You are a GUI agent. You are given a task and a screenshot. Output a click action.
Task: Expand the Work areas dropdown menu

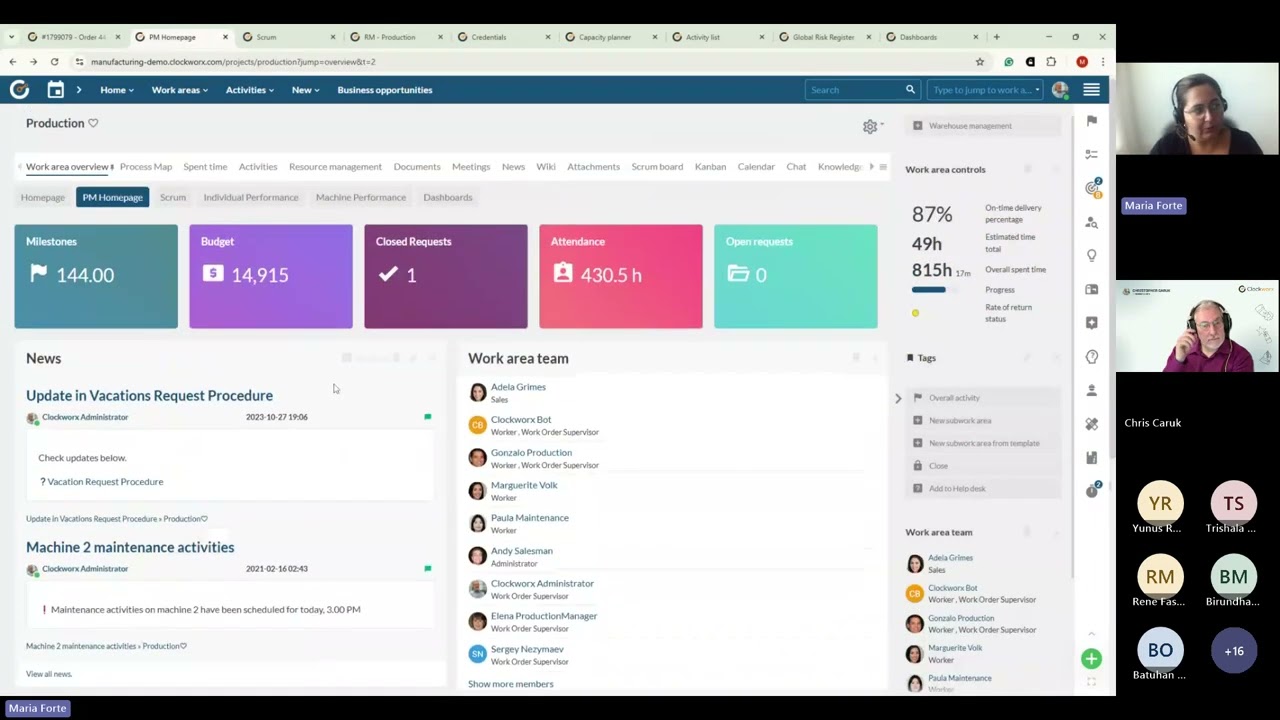180,90
